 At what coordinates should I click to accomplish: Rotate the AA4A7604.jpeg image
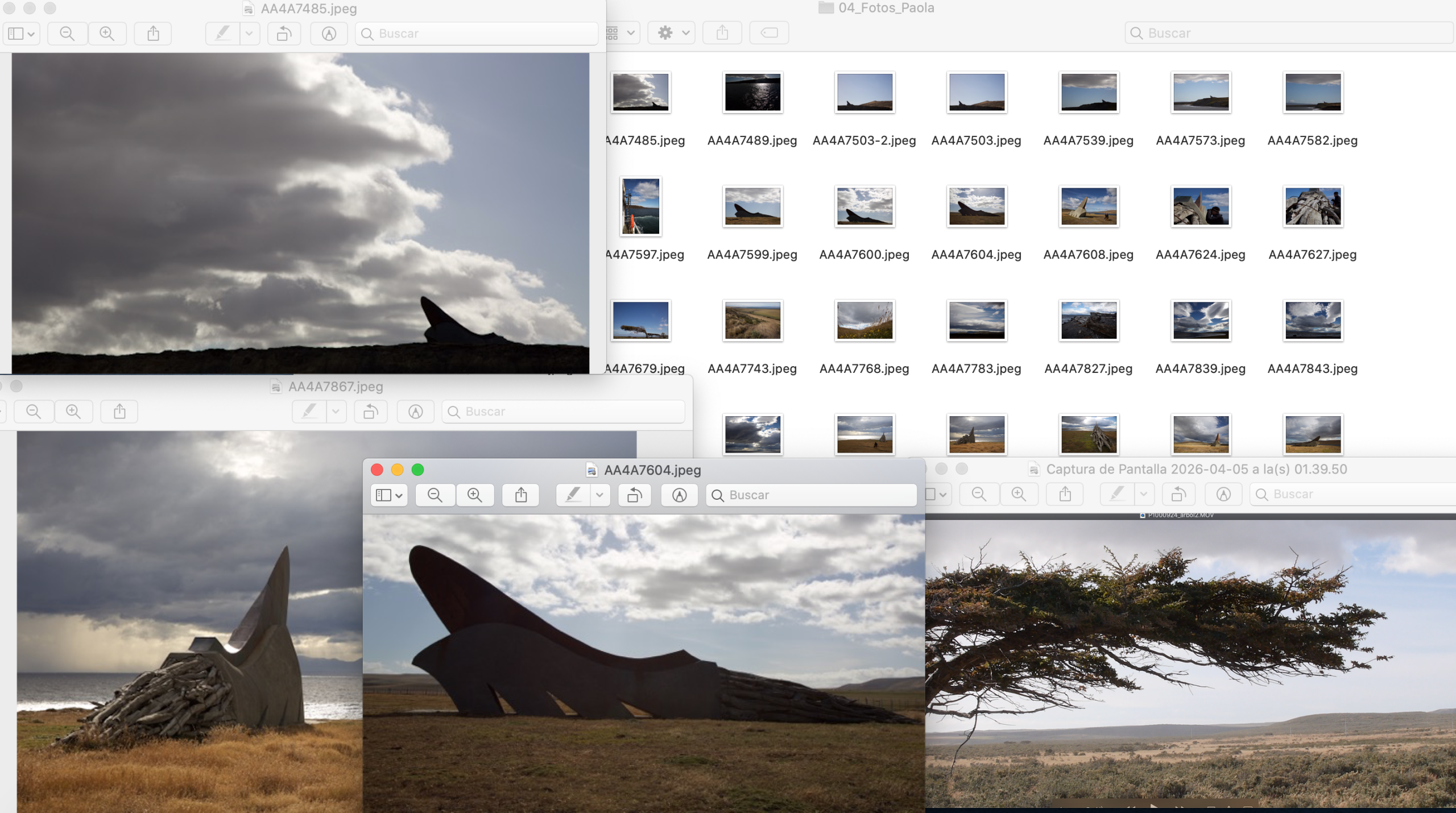pyautogui.click(x=635, y=495)
